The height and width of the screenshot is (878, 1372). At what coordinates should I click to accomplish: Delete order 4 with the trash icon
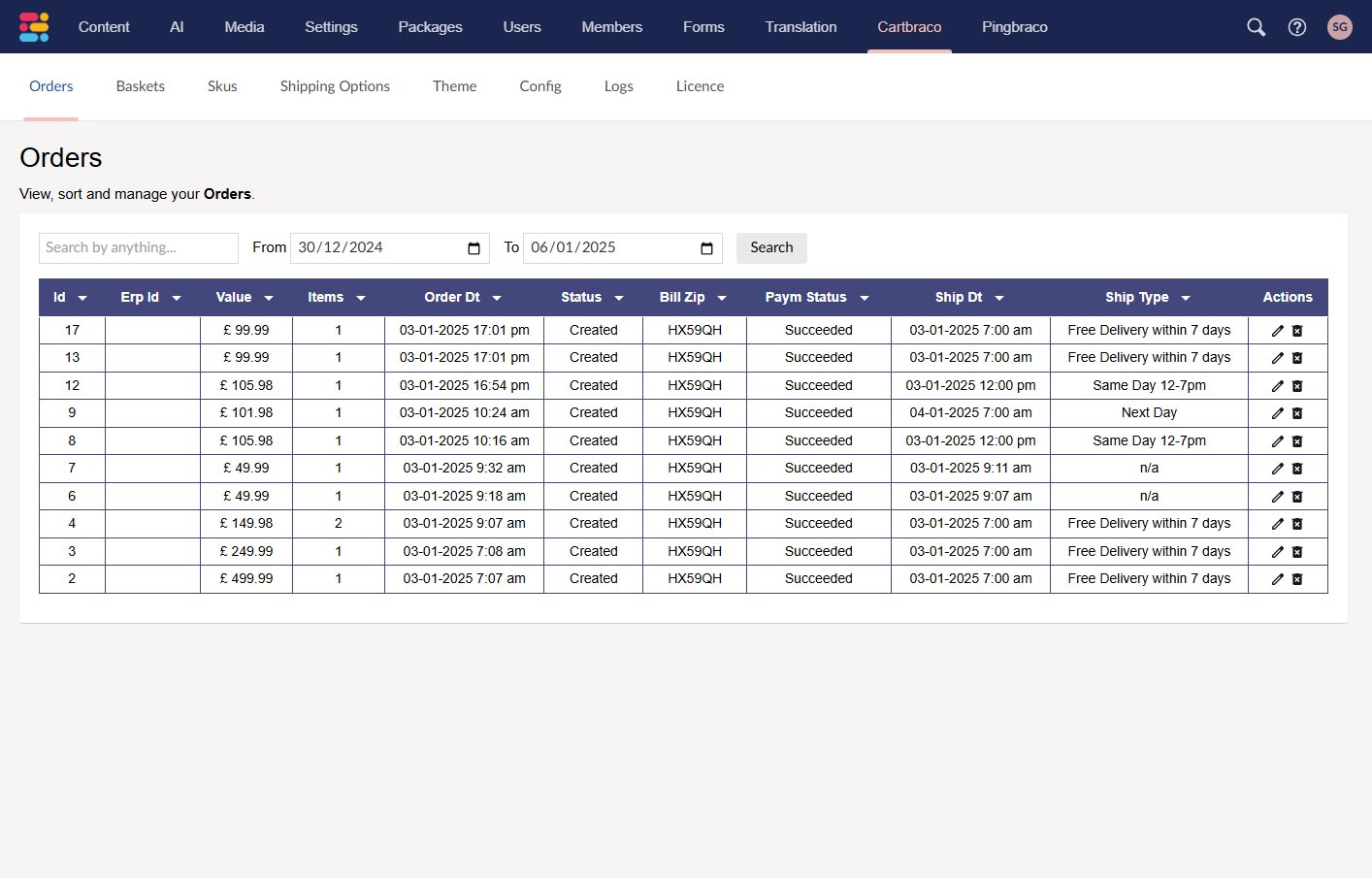[1297, 524]
